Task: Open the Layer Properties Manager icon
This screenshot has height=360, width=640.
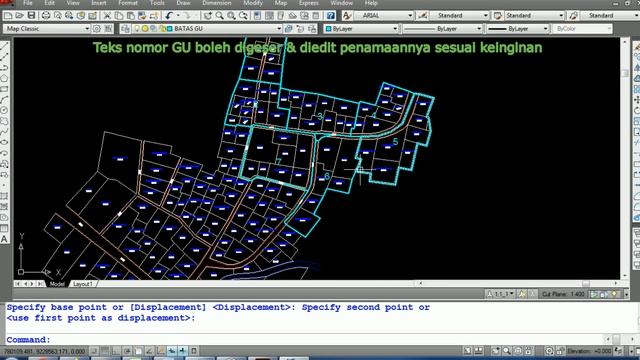Action: [x=125, y=29]
